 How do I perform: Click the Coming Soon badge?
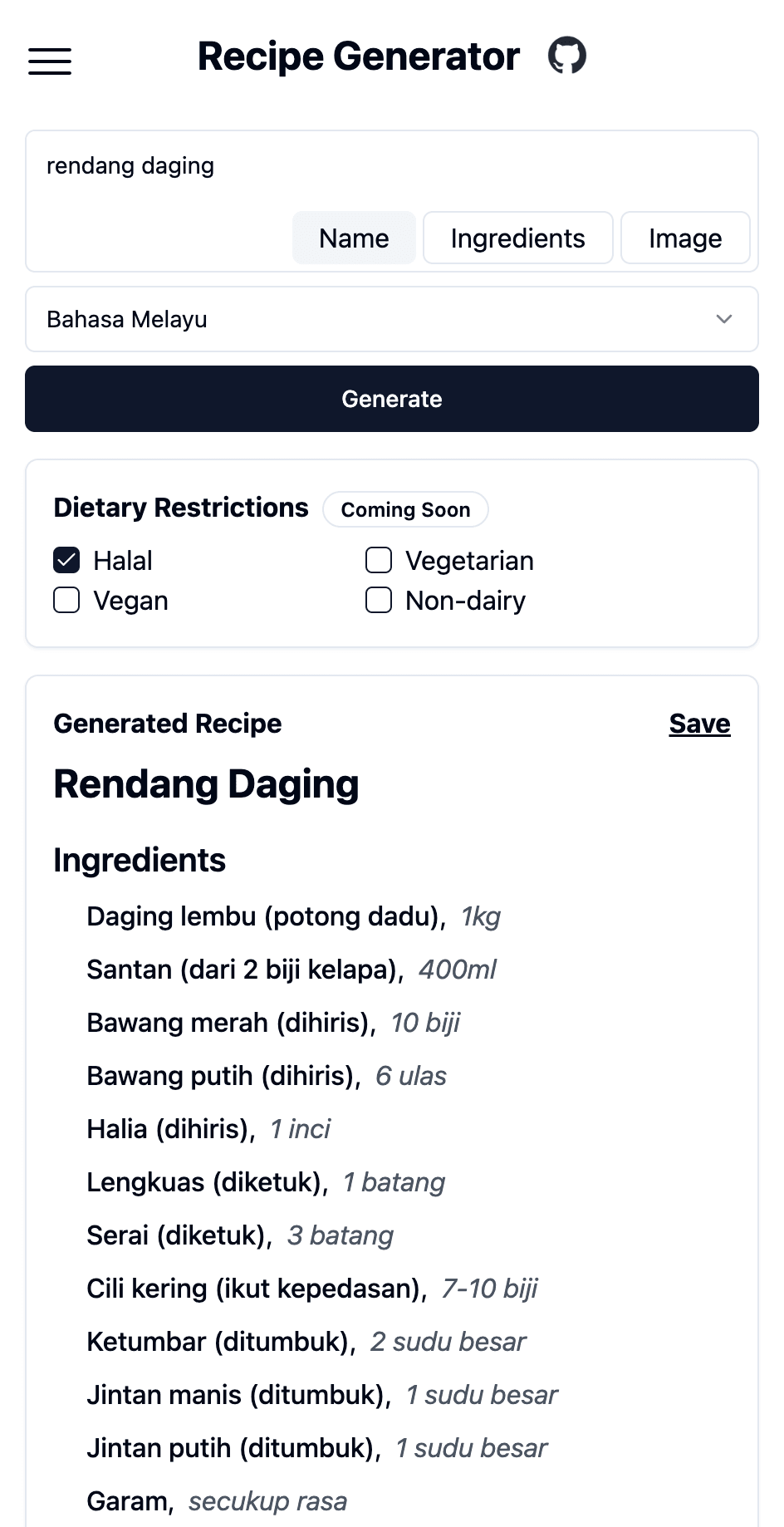(405, 509)
